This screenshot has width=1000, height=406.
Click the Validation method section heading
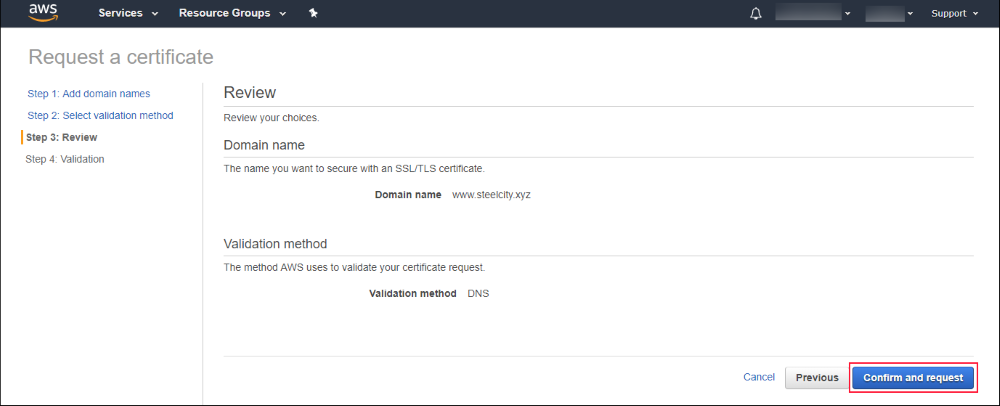[x=275, y=243]
